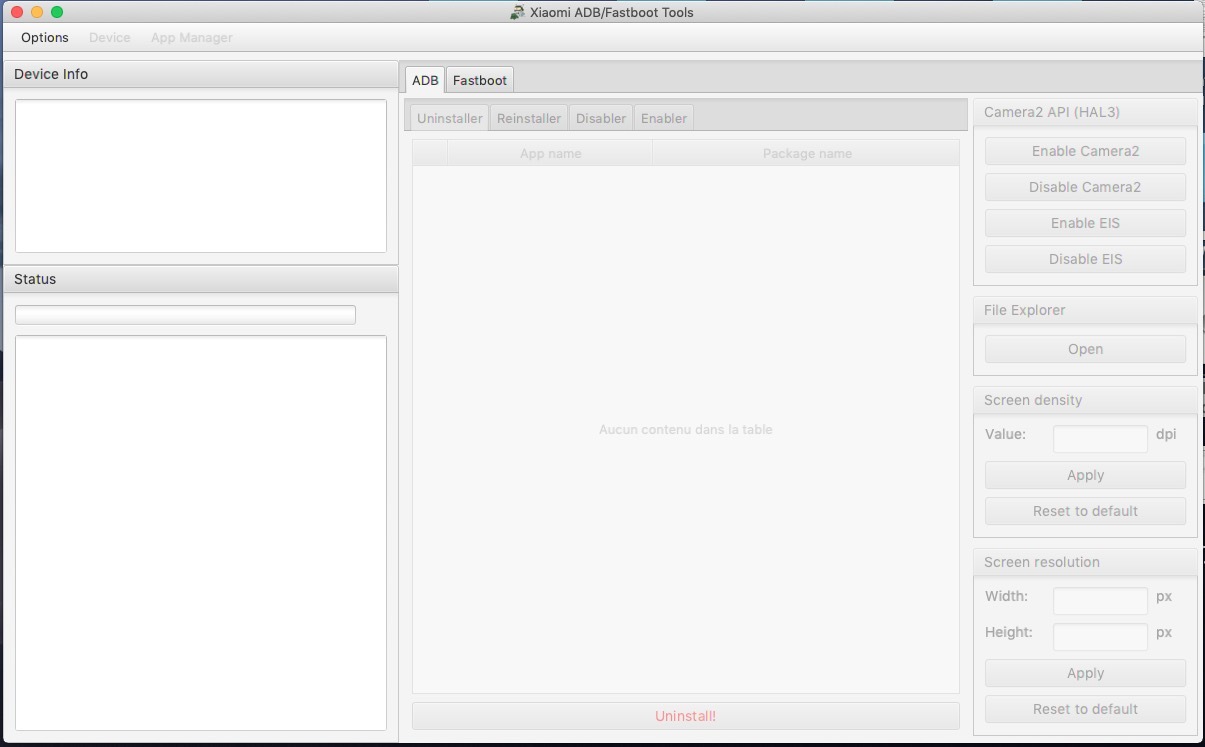Click the Enable Camera2 button
1205x747 pixels.
coord(1085,151)
